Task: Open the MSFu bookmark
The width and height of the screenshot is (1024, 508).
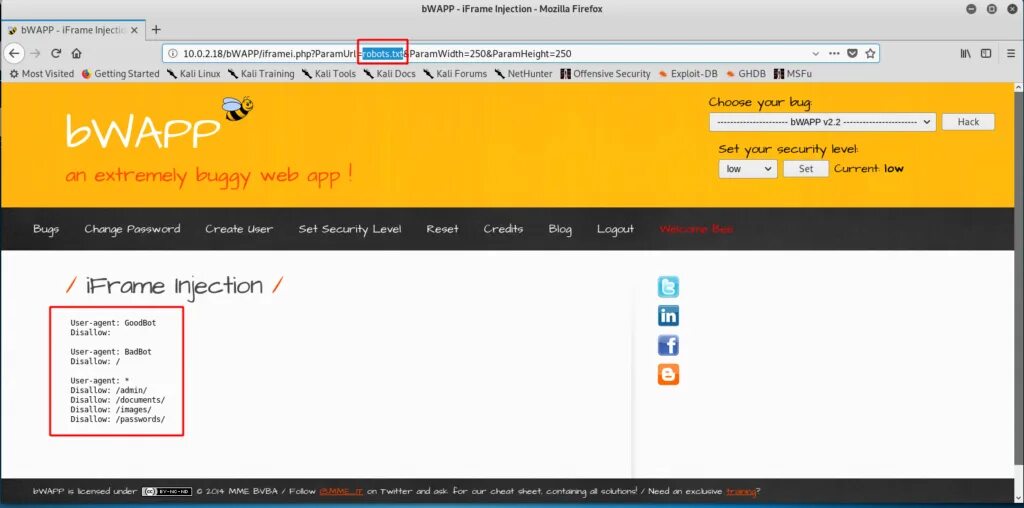Action: coord(792,74)
